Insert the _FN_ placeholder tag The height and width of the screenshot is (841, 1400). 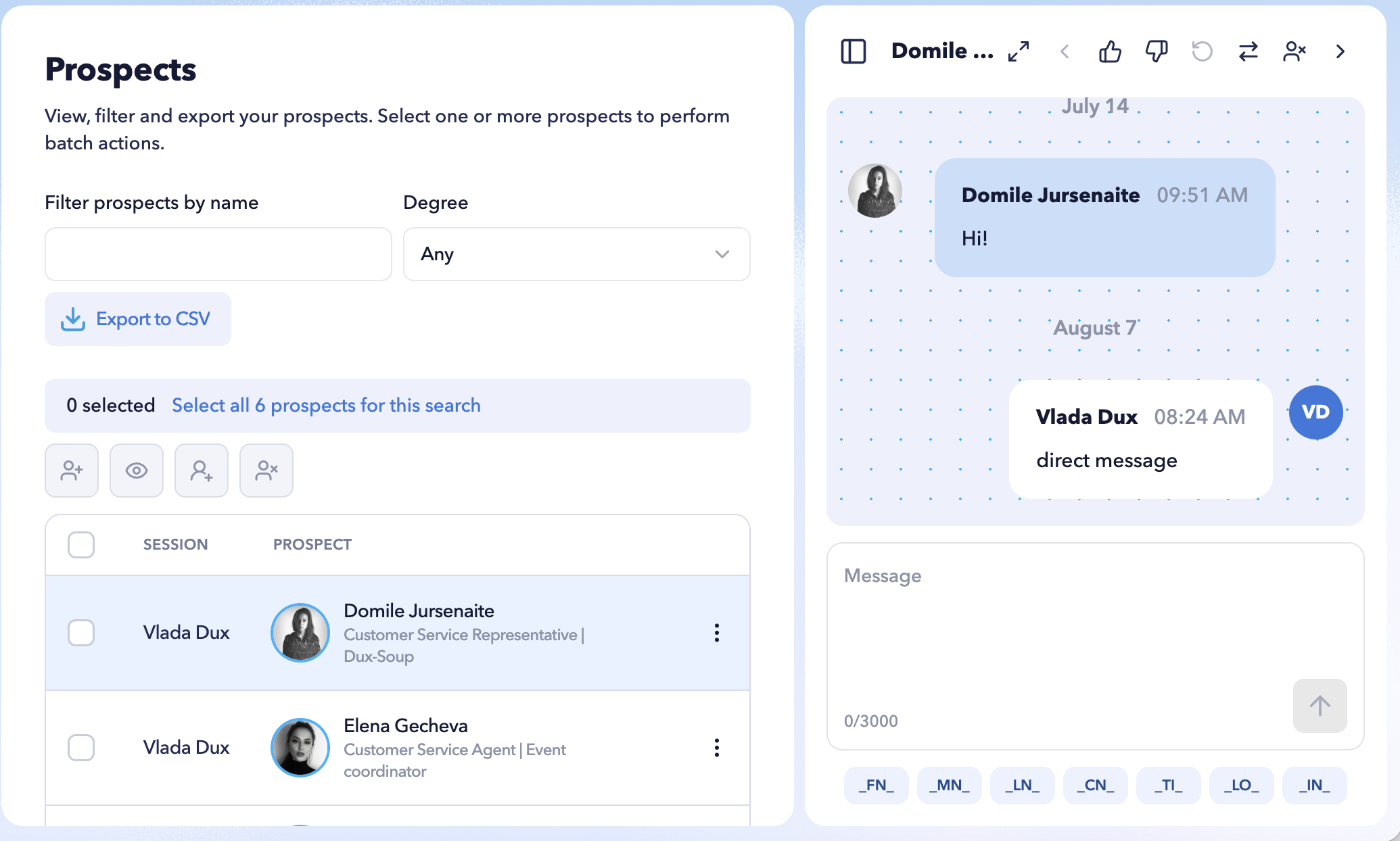(x=877, y=786)
